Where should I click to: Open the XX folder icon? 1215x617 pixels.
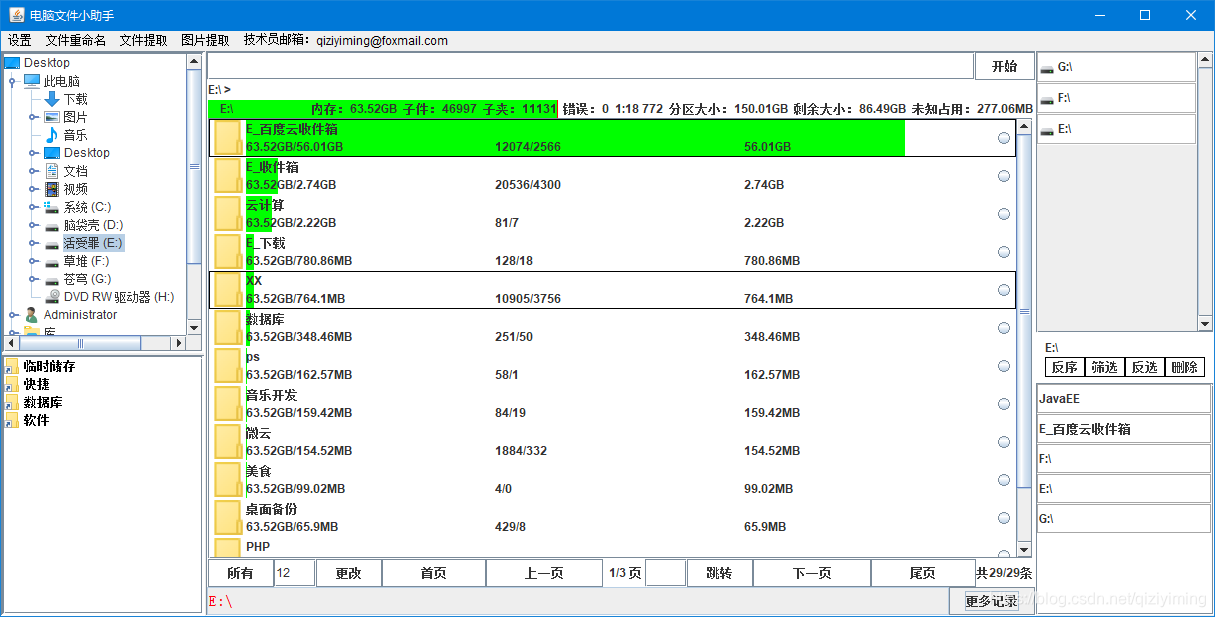tap(228, 290)
